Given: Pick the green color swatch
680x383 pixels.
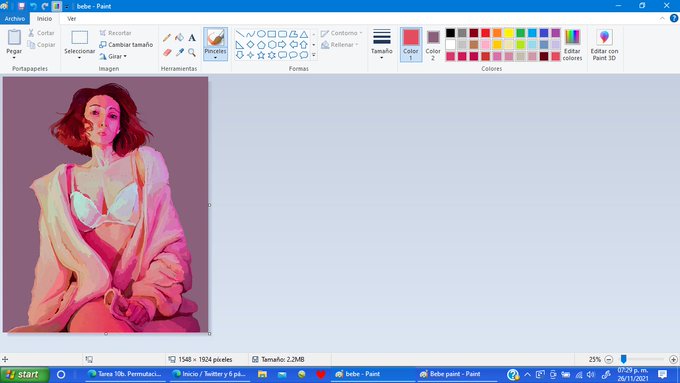Looking at the screenshot, I should pos(520,33).
